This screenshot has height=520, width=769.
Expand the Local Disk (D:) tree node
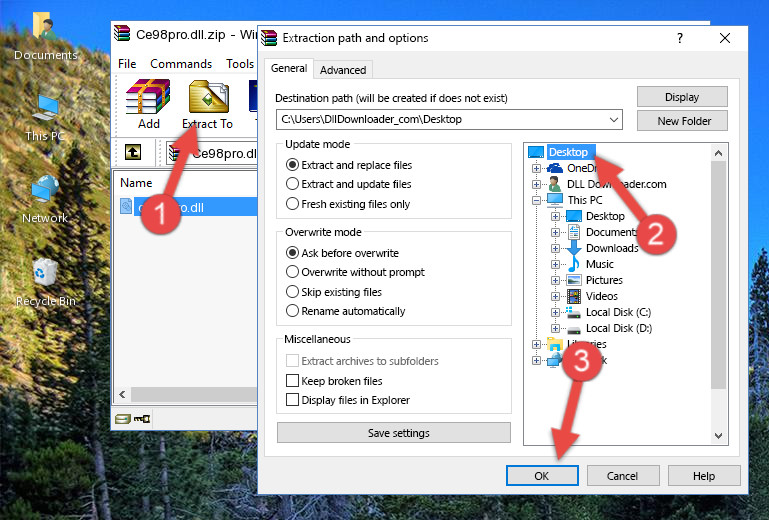click(555, 329)
